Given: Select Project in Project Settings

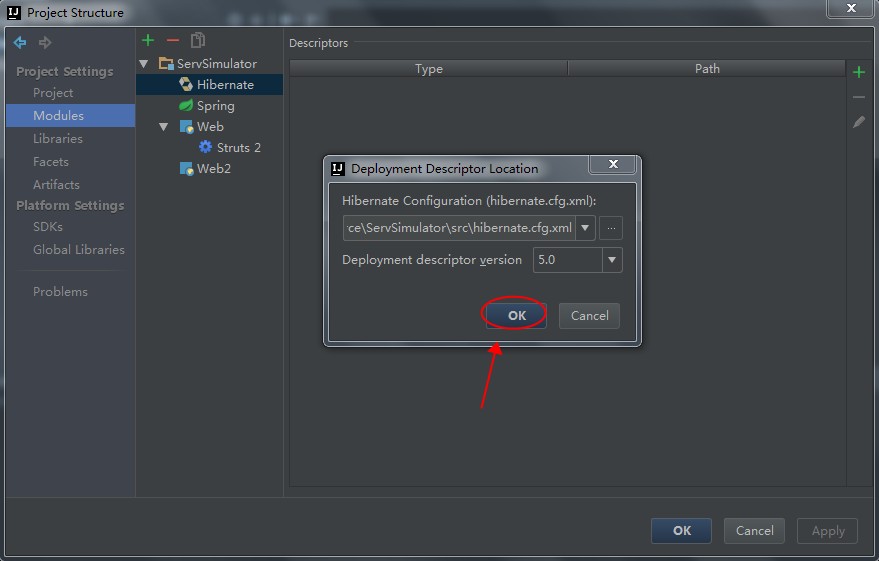Looking at the screenshot, I should click(x=53, y=93).
